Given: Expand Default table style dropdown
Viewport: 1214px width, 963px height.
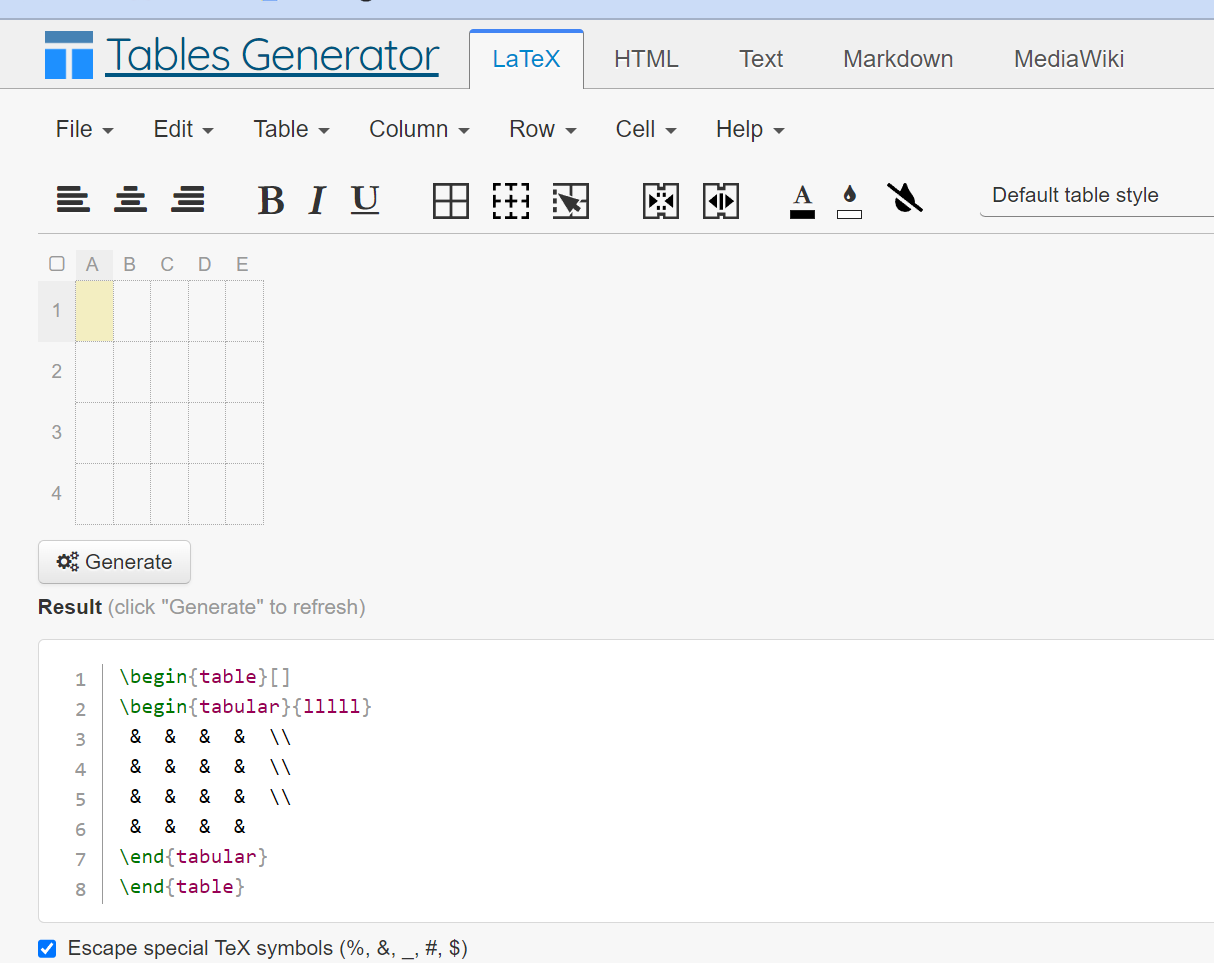Looking at the screenshot, I should coord(1097,196).
